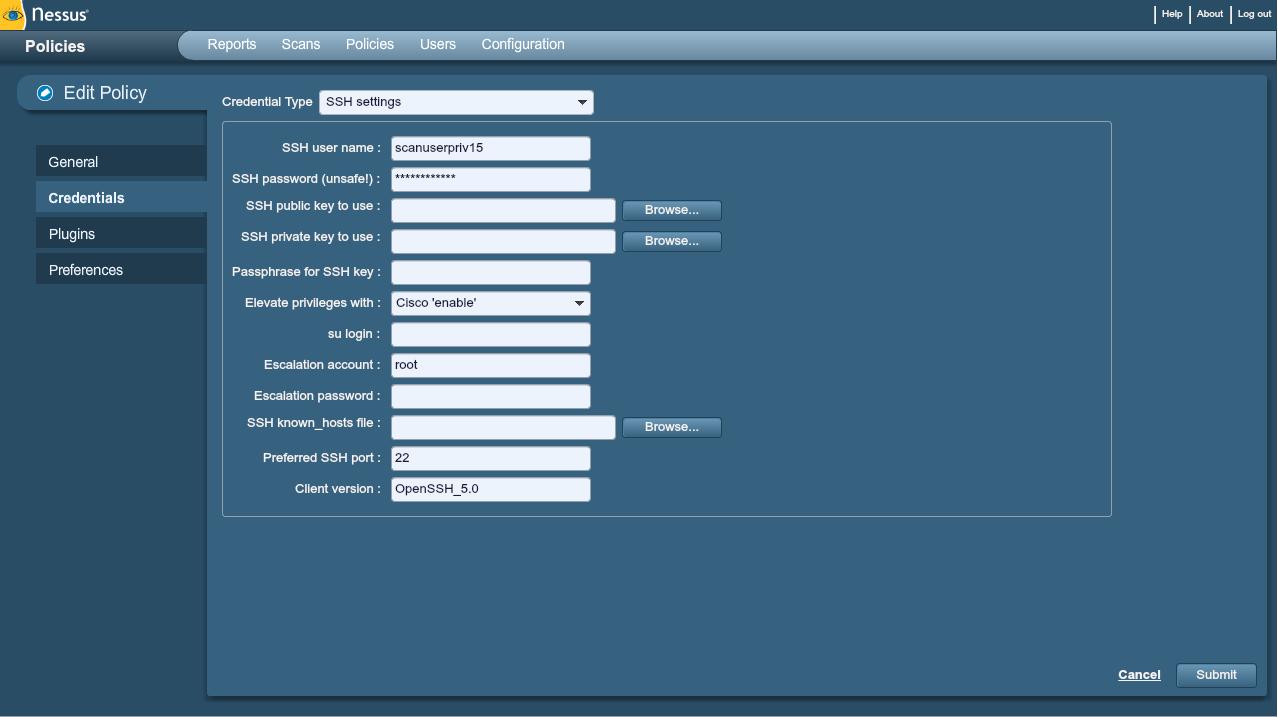Image resolution: width=1278 pixels, height=717 pixels.
Task: Click the SSH known_hosts file path field
Action: 503,427
